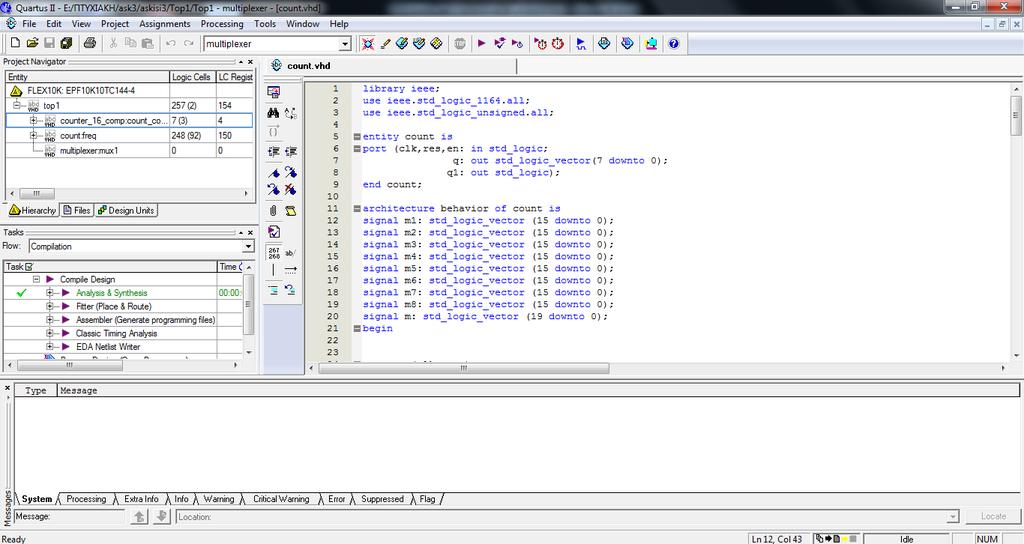The image size is (1024, 544).
Task: Click the Insert Template scroll icon
Action: 291,210
